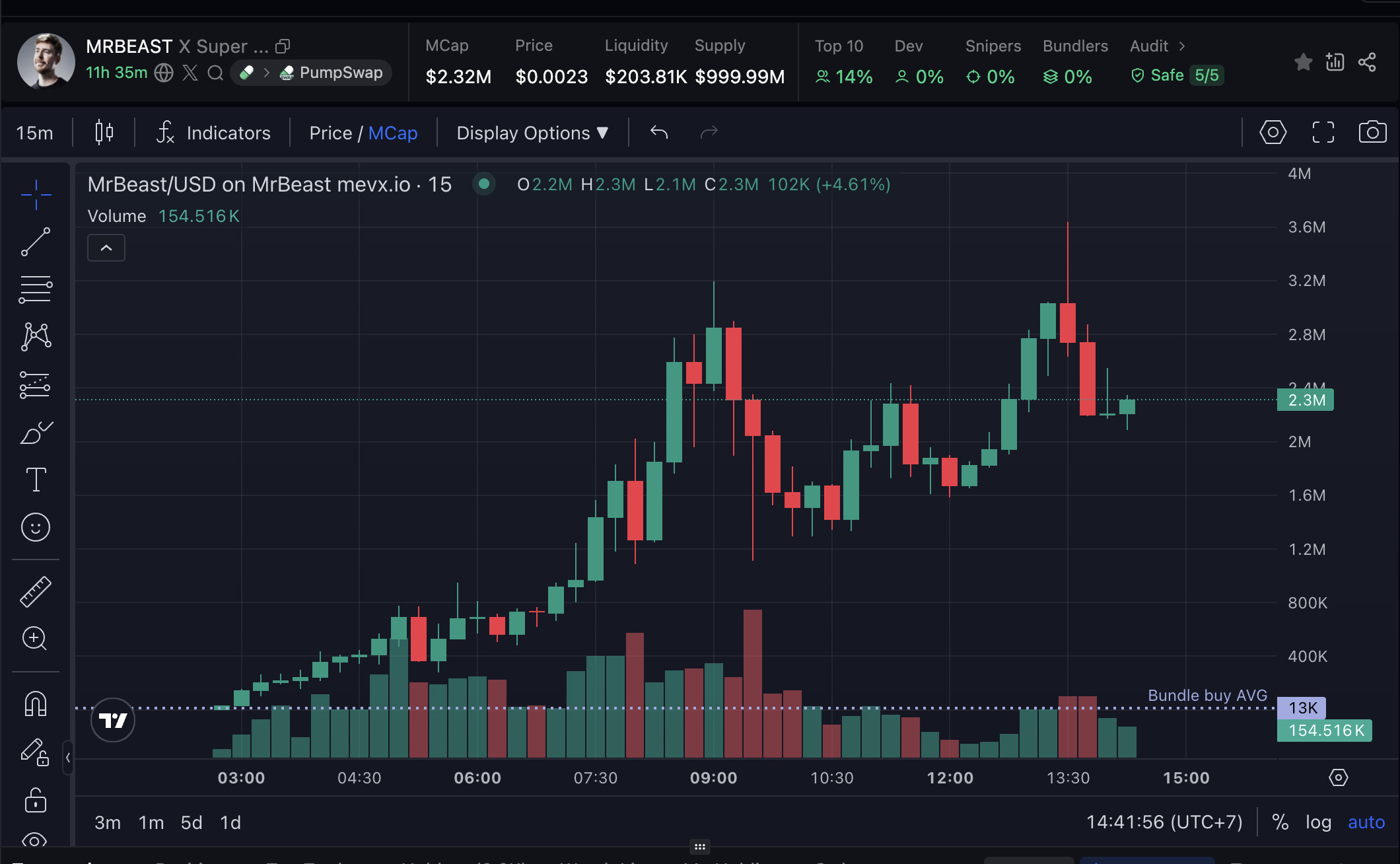Click the Safe 5/5 audit badge
1400x864 pixels.
tap(1177, 76)
